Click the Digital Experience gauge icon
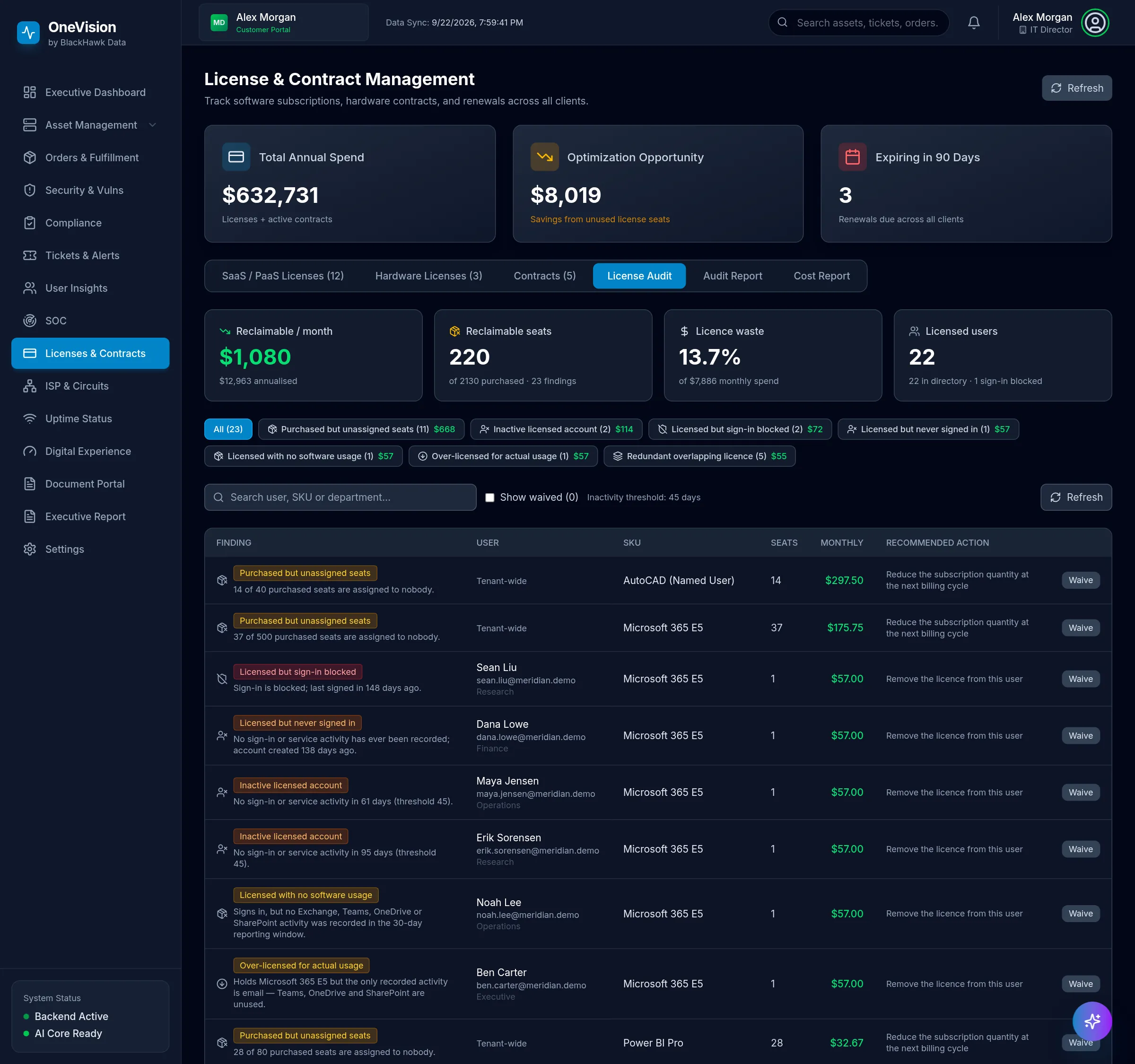This screenshot has width=1135, height=1064. click(x=30, y=451)
